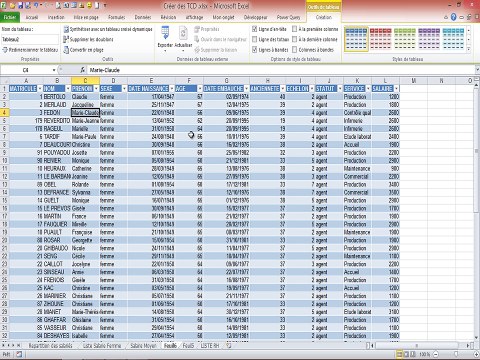480x360 pixels.
Task: Open the Power Query ribbon tab
Action: tap(288, 17)
